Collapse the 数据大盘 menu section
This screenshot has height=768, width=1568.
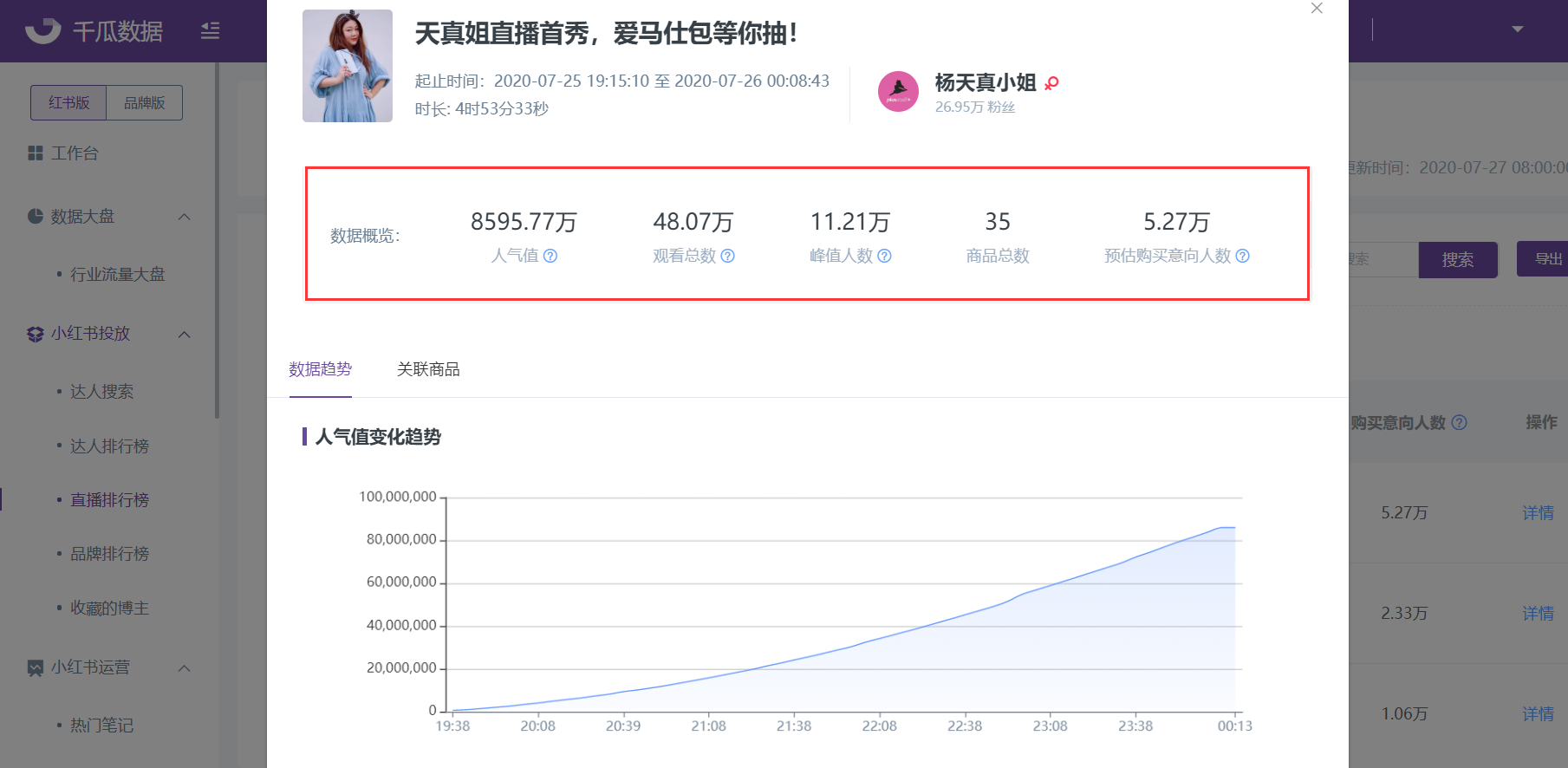(x=184, y=217)
